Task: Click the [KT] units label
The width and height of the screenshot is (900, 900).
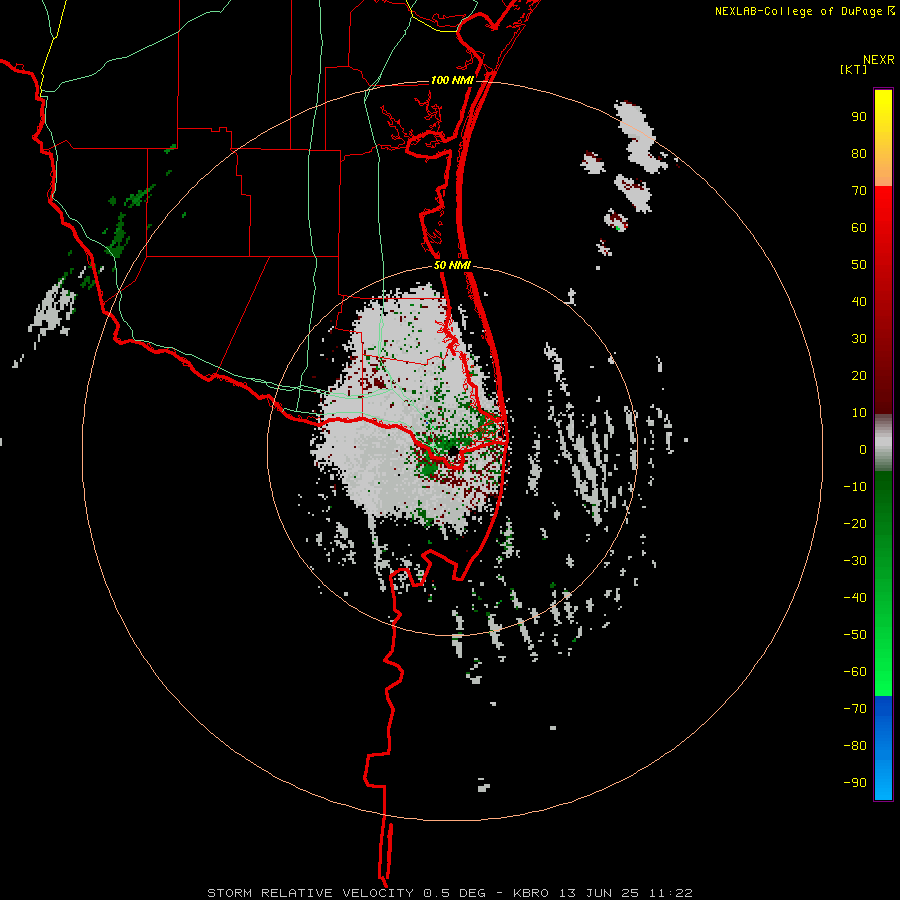Action: coord(853,69)
